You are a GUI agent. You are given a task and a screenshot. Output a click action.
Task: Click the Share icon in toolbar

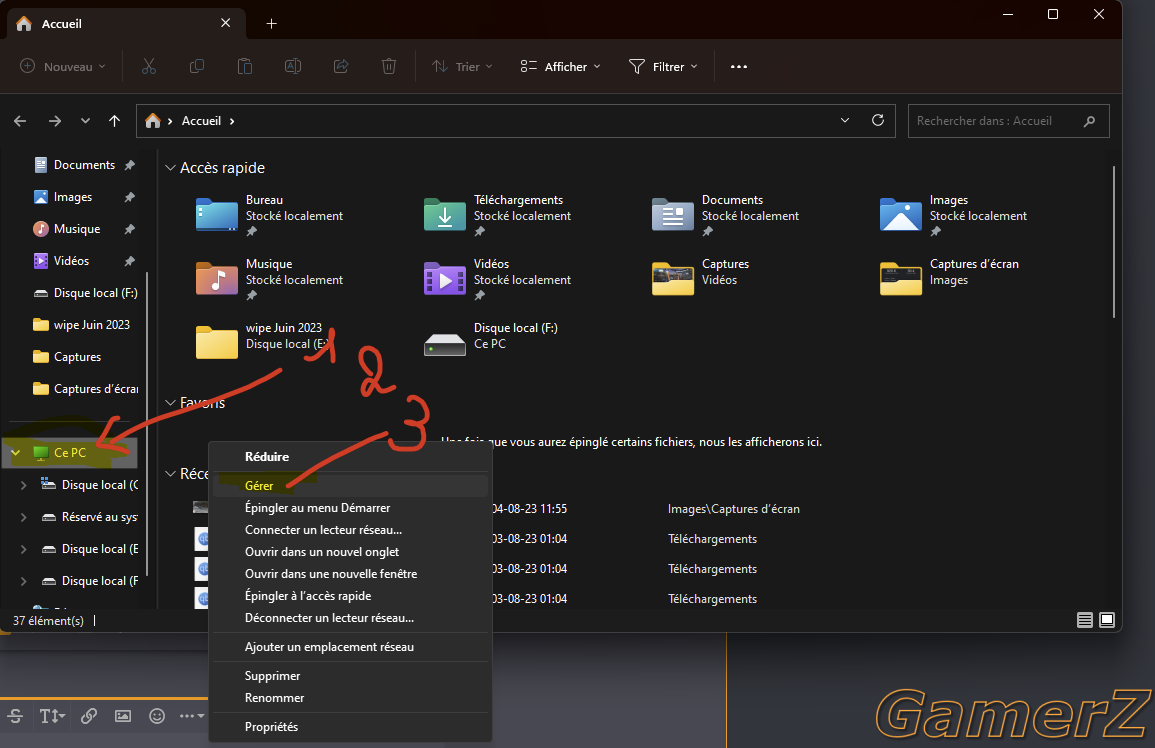pos(341,66)
